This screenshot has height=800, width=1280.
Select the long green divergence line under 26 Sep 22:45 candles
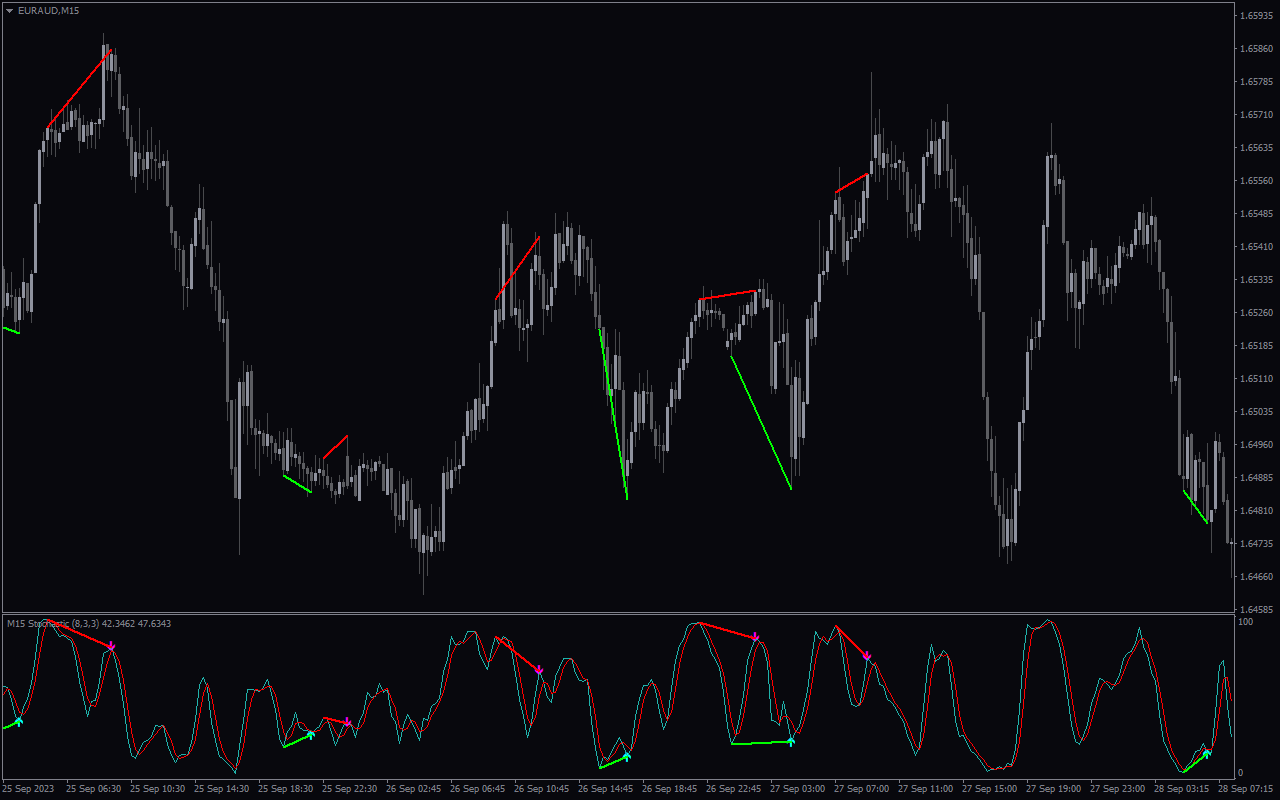[x=761, y=422]
